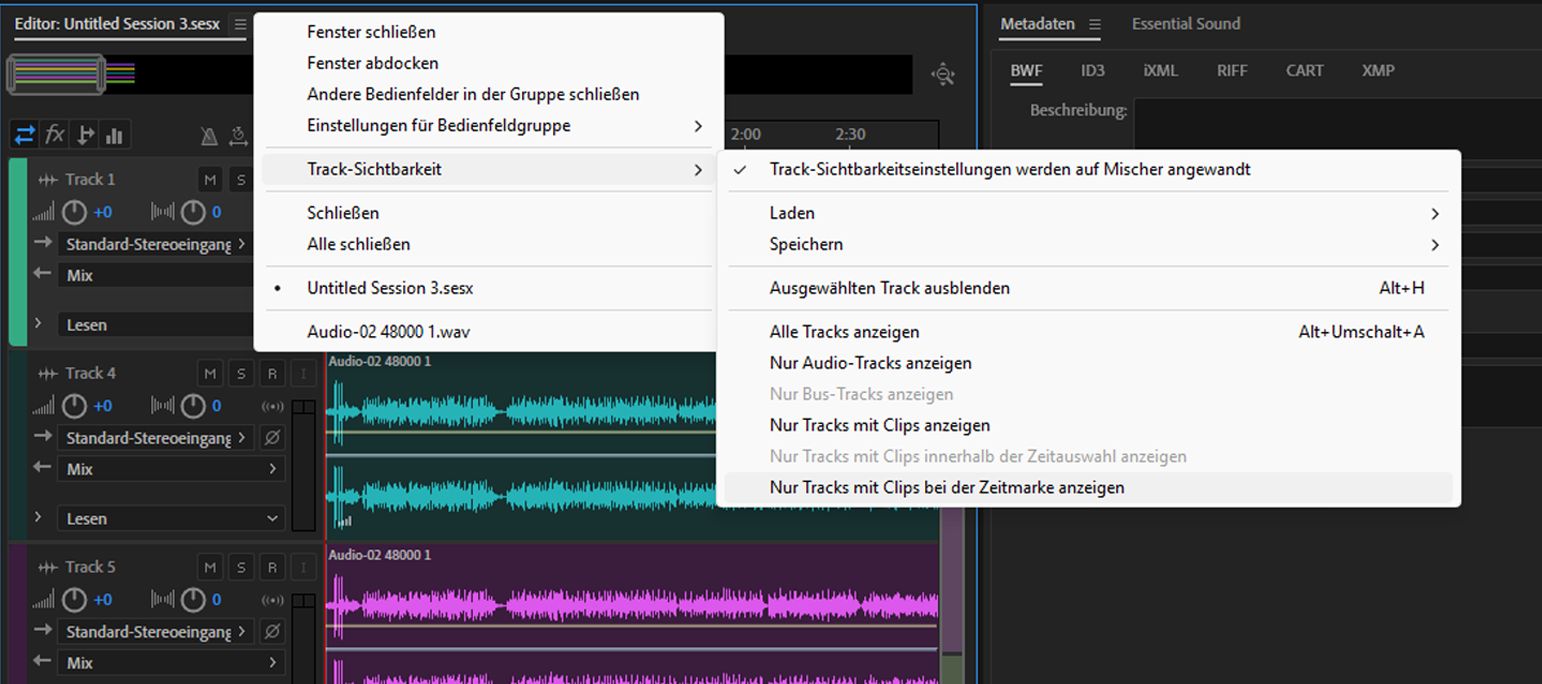Click Track 5 input arrow icon
This screenshot has width=1542, height=684.
pyautogui.click(x=42, y=631)
